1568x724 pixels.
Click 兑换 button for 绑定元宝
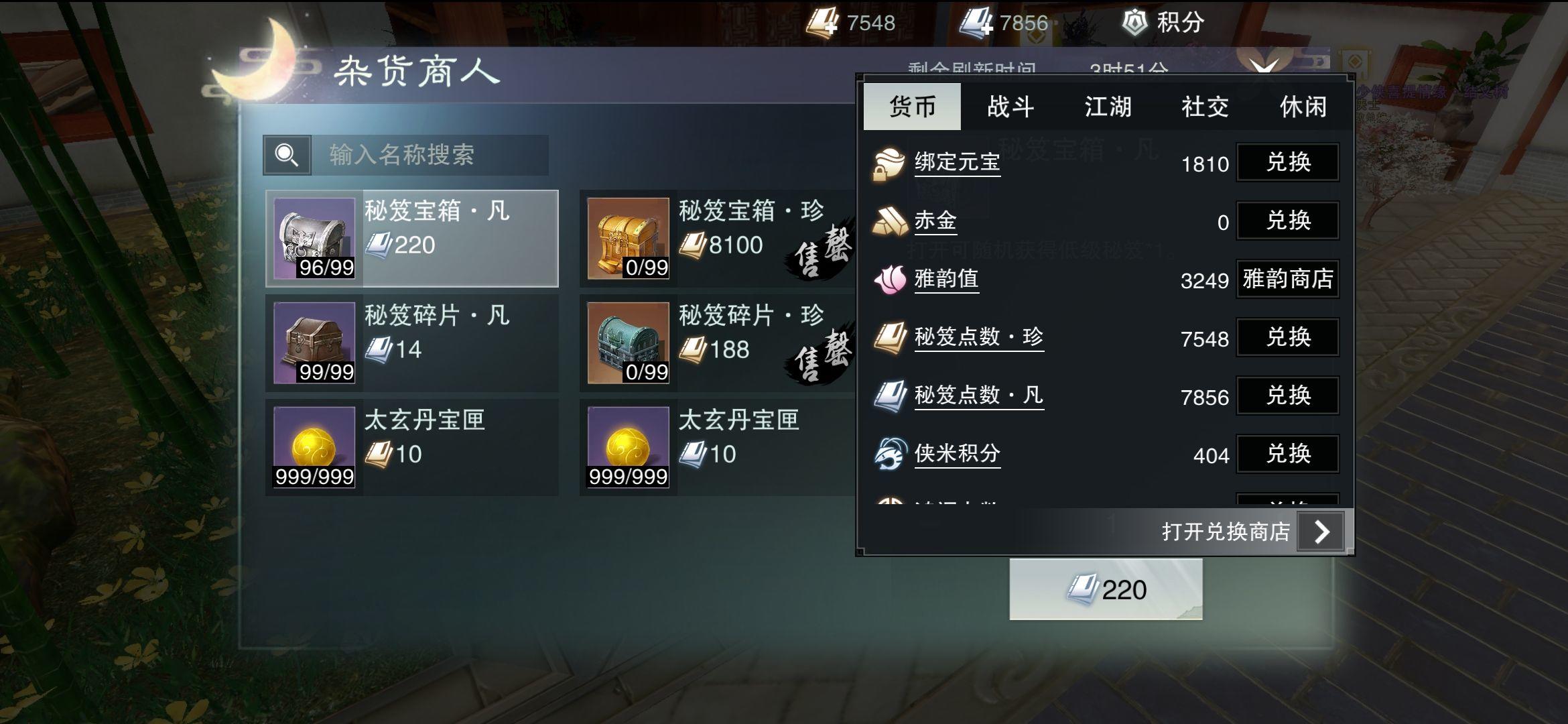point(1288,162)
